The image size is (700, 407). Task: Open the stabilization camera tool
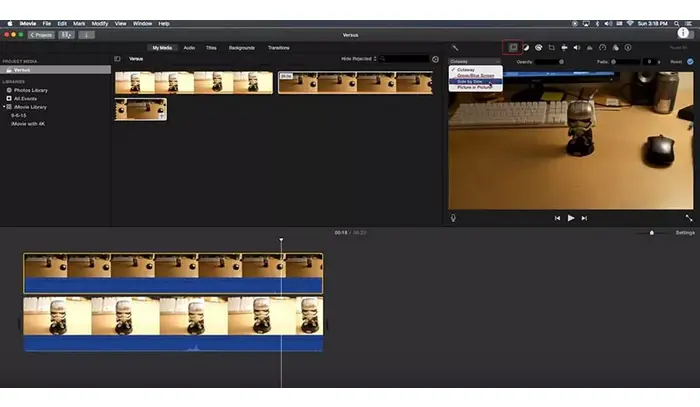564,48
